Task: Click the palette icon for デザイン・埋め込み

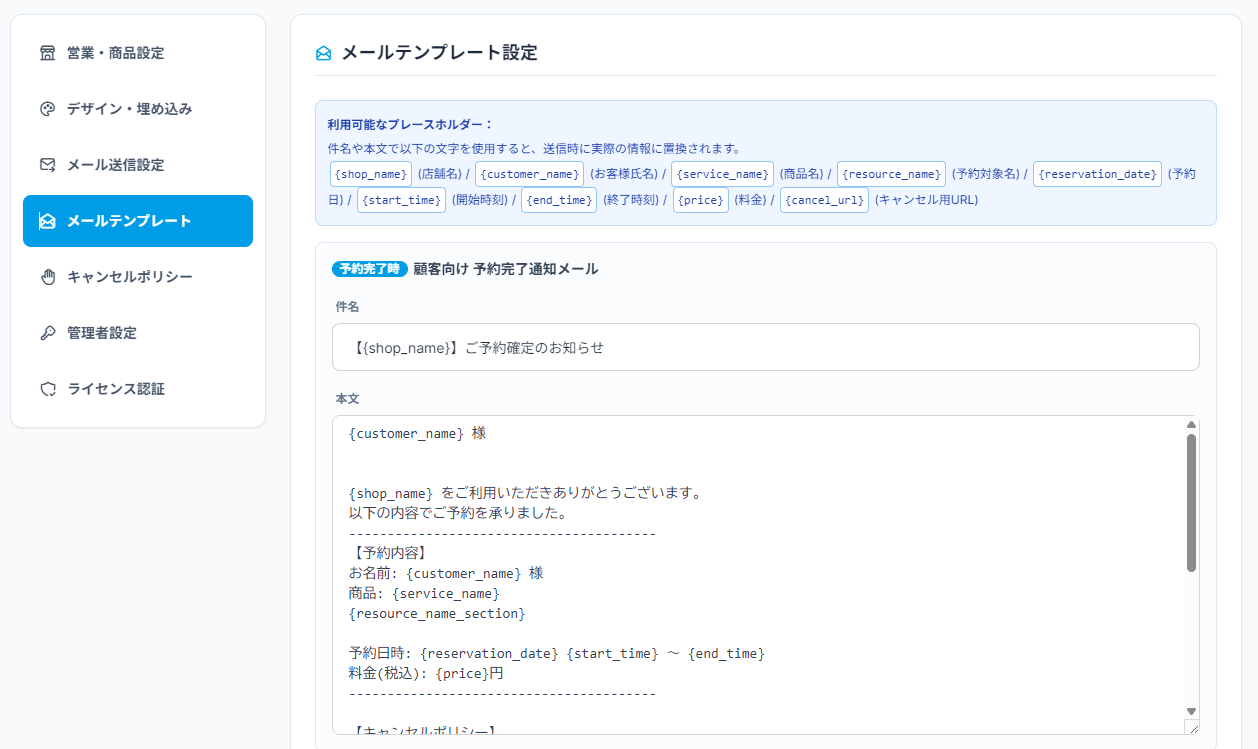Action: (x=47, y=109)
